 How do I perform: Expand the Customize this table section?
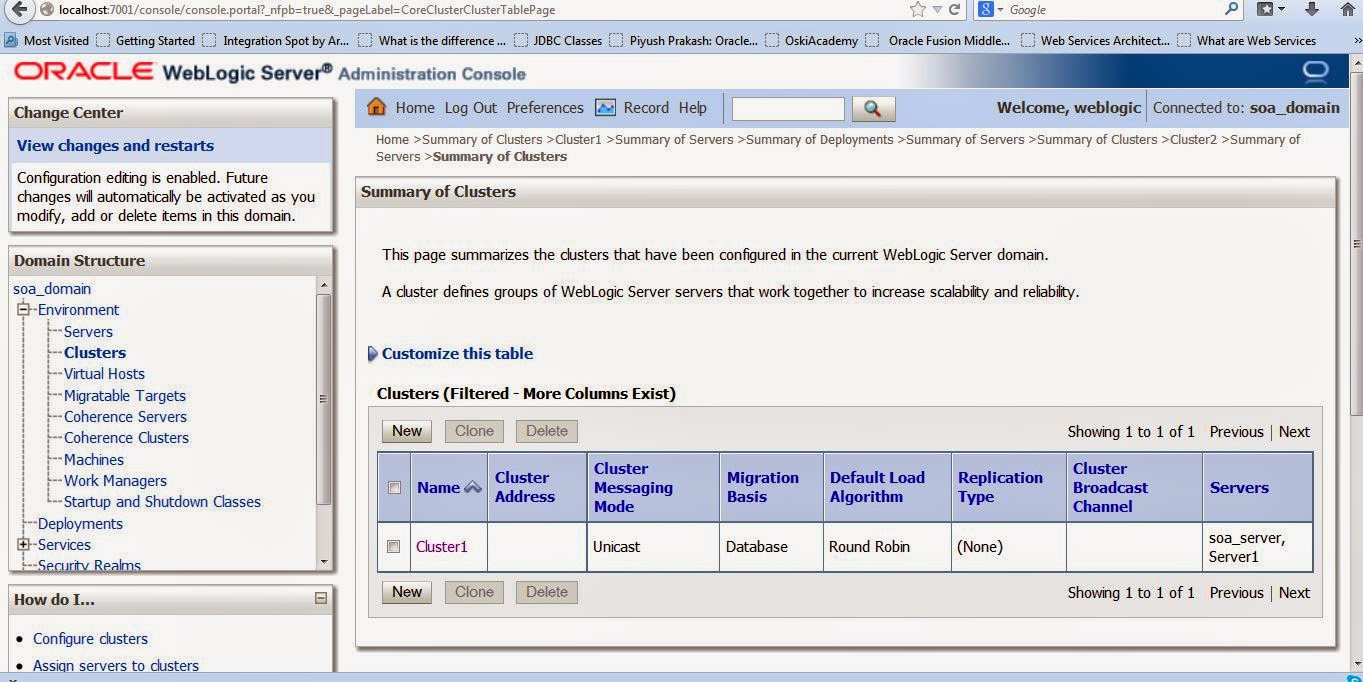tap(372, 353)
